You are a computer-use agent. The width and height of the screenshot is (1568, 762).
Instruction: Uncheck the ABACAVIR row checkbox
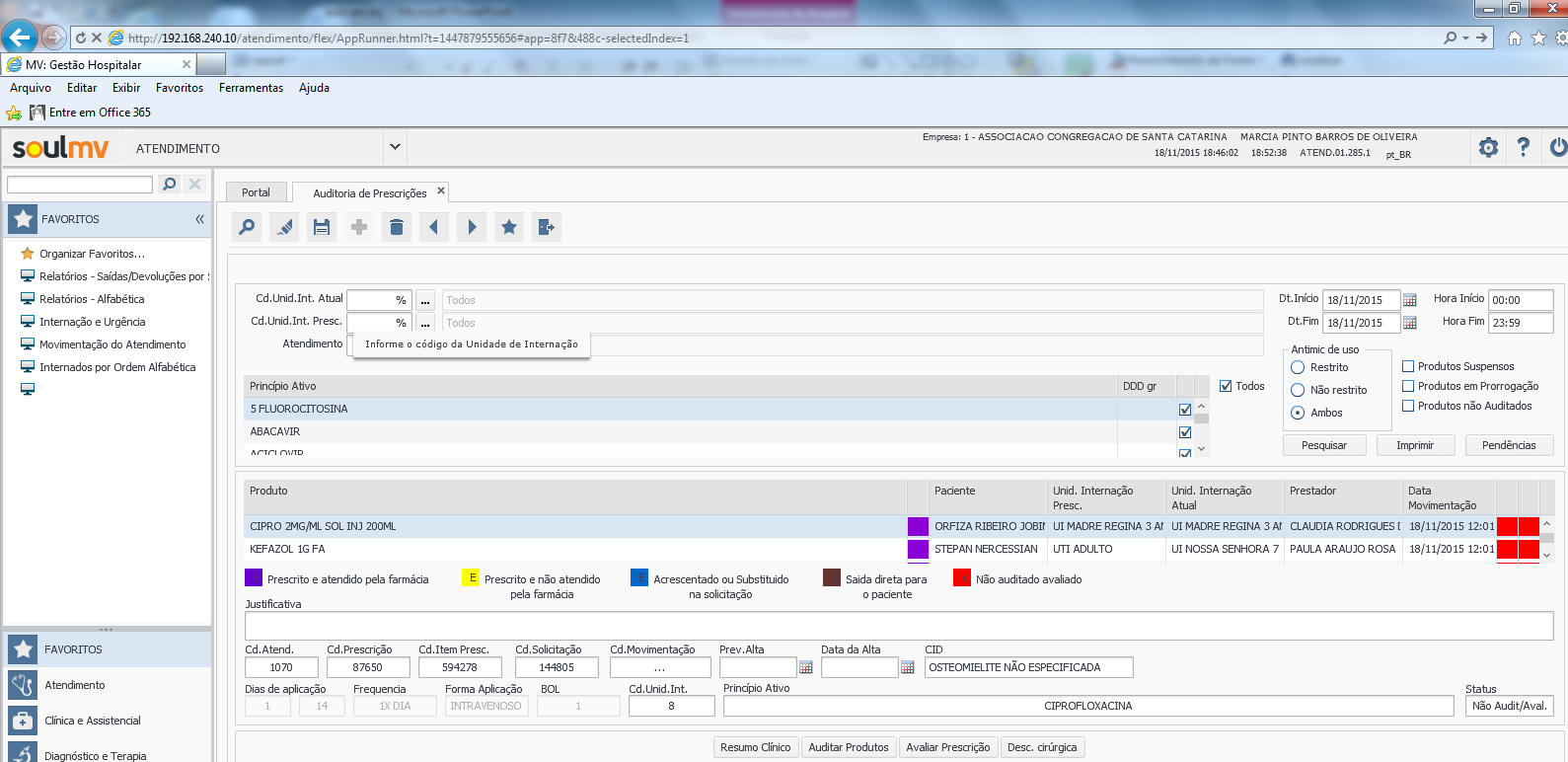coord(1185,432)
